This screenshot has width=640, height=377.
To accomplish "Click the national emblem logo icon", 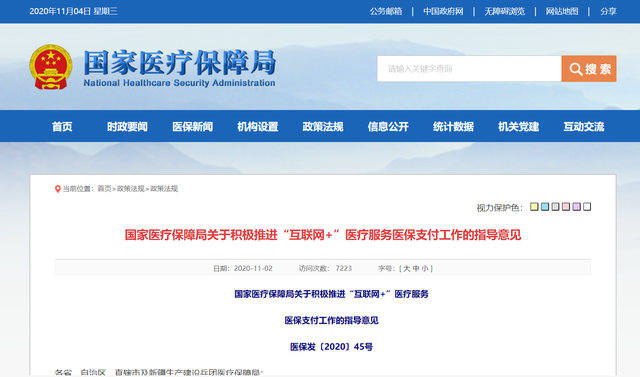I will click(x=51, y=67).
